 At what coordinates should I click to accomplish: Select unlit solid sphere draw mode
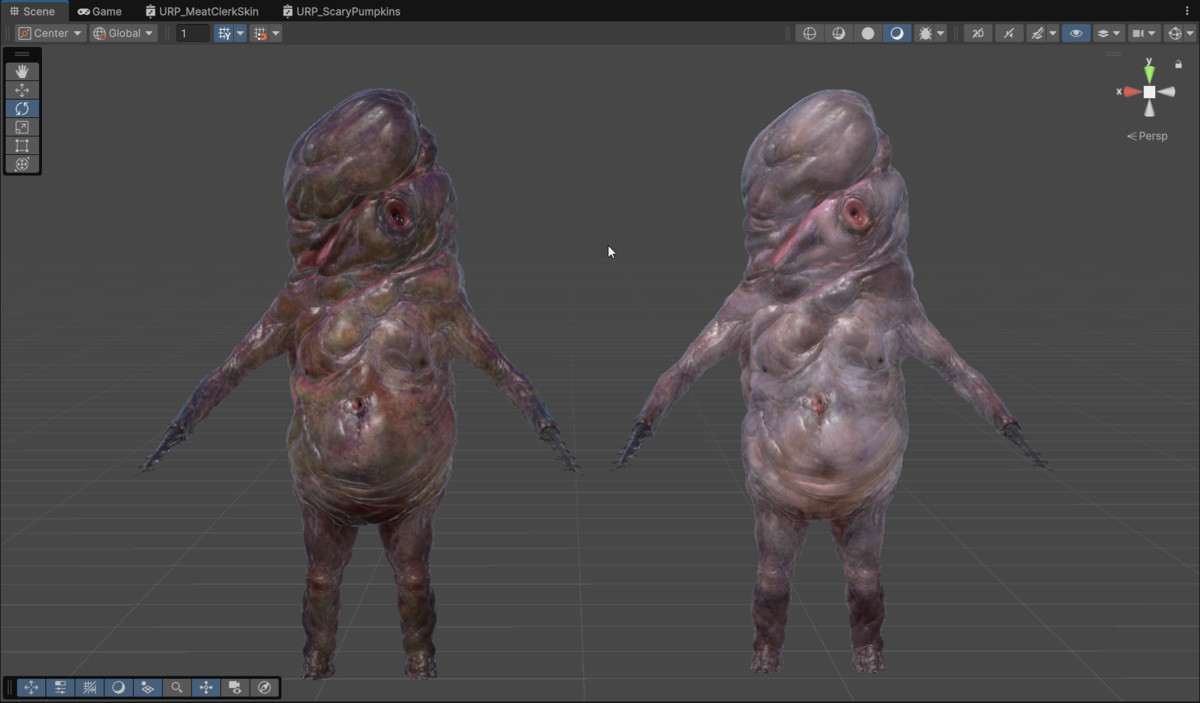tap(867, 33)
